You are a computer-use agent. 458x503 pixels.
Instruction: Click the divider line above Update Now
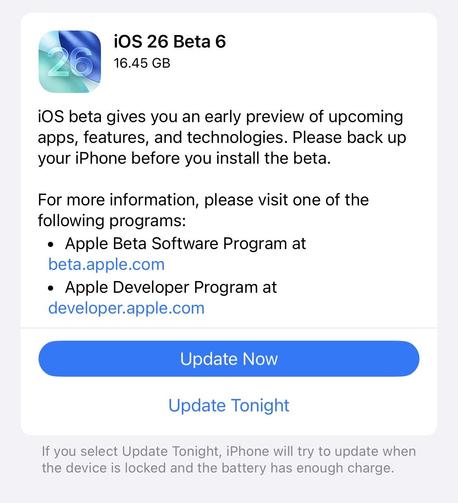[229, 328]
